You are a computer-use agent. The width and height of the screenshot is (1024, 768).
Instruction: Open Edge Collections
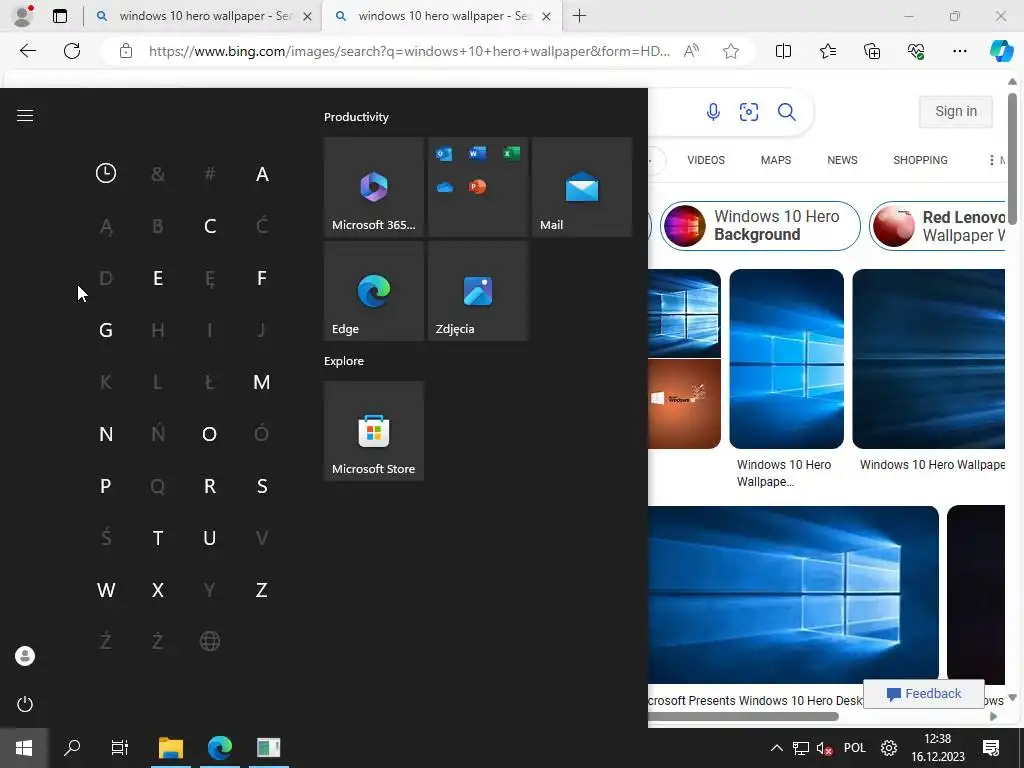[872, 51]
